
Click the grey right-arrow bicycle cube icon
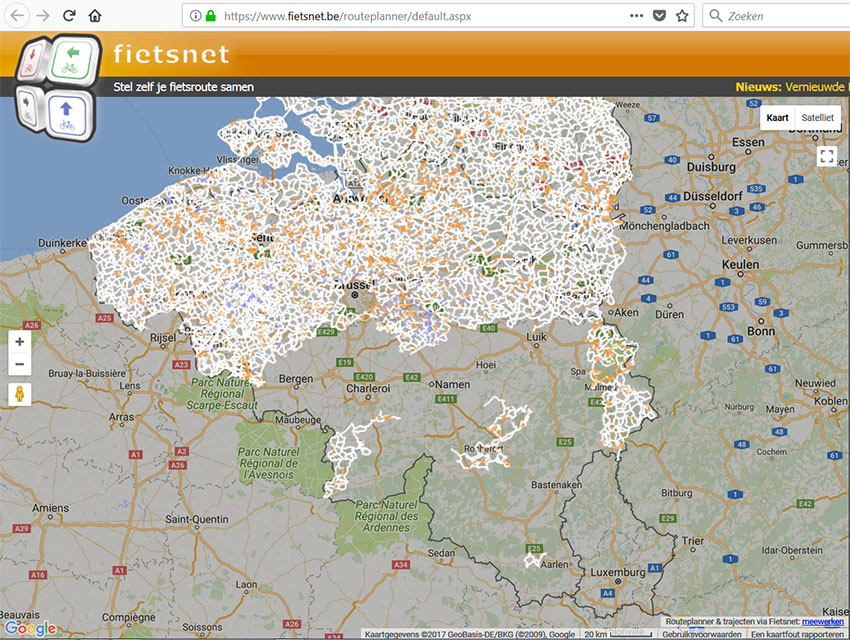(x=27, y=109)
